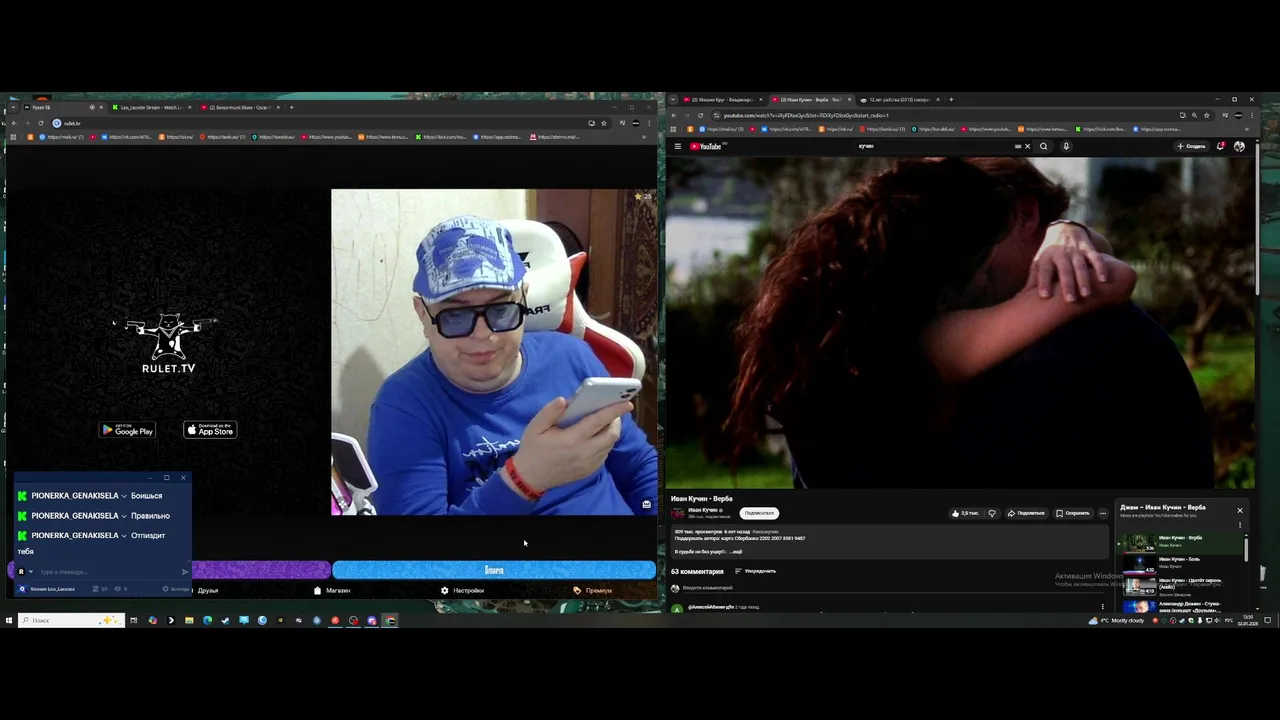Viewport: 1280px width, 720px height.
Task: Go back in the rulet.tv browser window
Action: point(13,123)
